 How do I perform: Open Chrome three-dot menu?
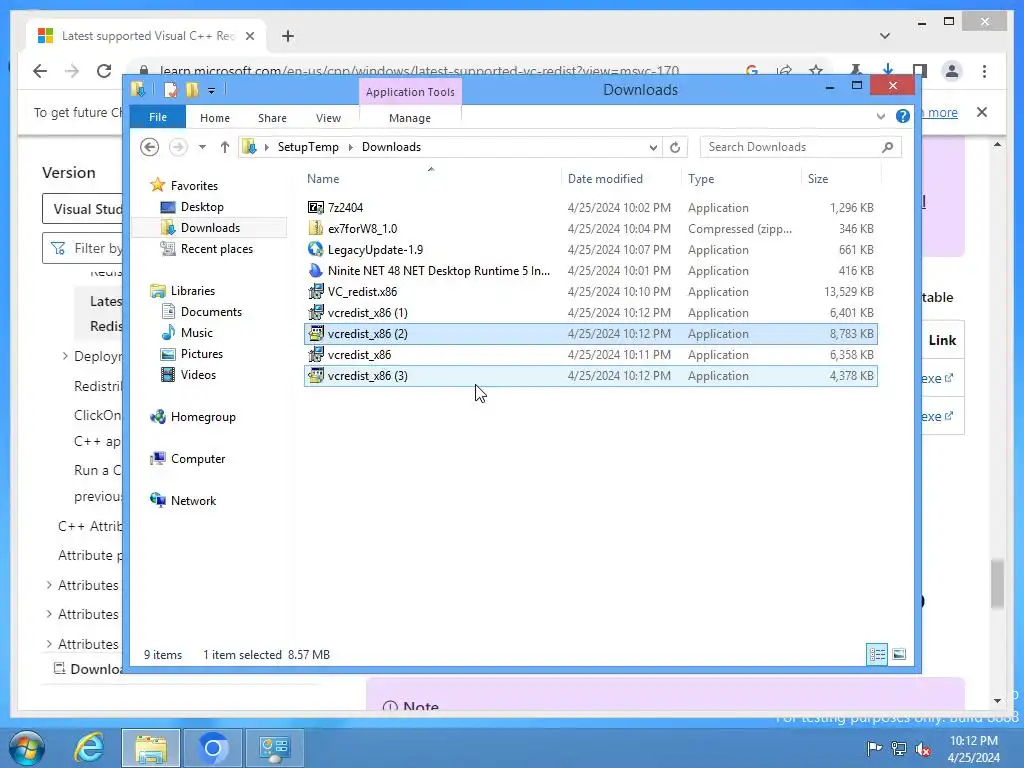(x=984, y=71)
